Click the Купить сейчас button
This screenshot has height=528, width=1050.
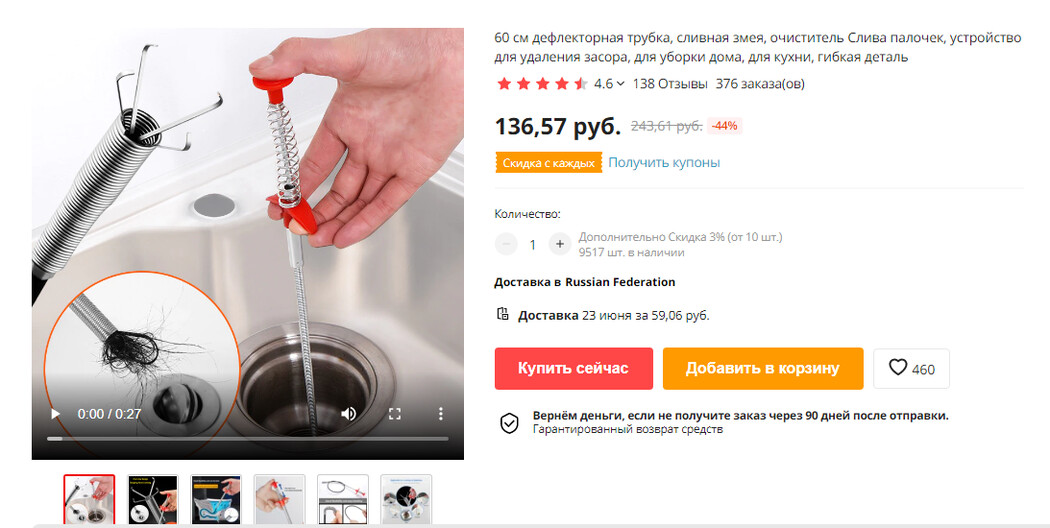click(x=573, y=369)
